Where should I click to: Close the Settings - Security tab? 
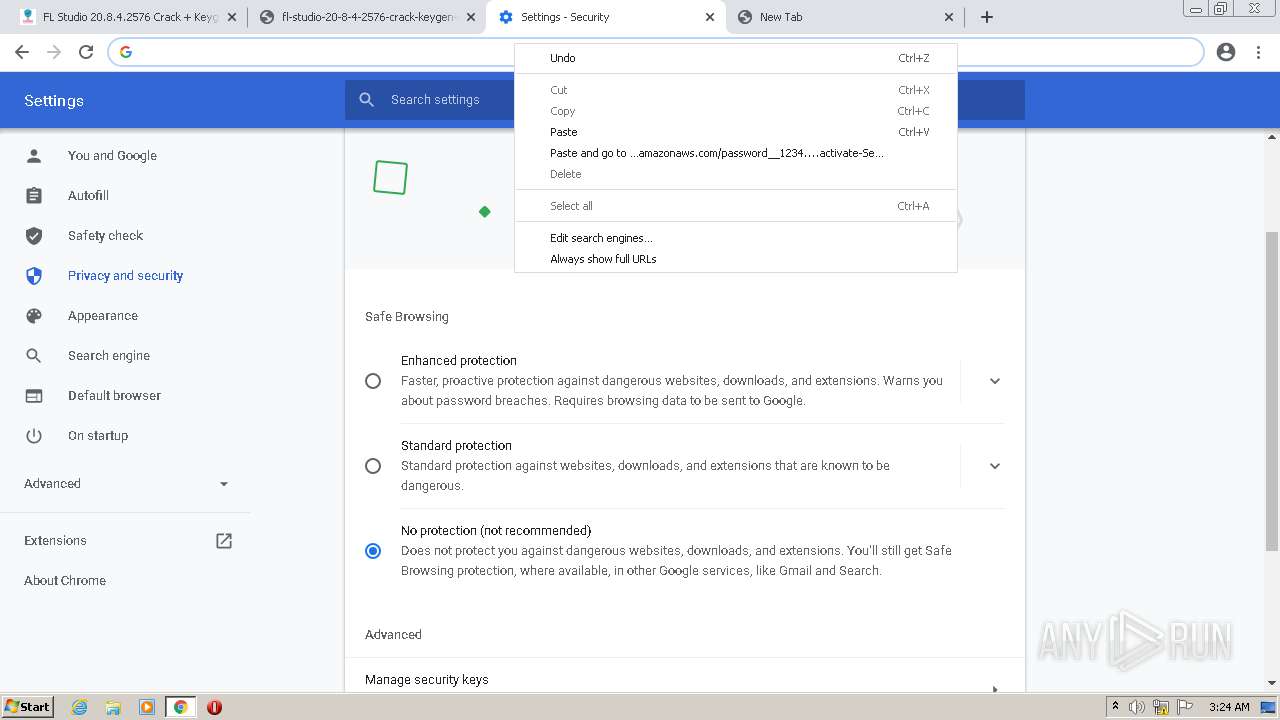point(710,17)
